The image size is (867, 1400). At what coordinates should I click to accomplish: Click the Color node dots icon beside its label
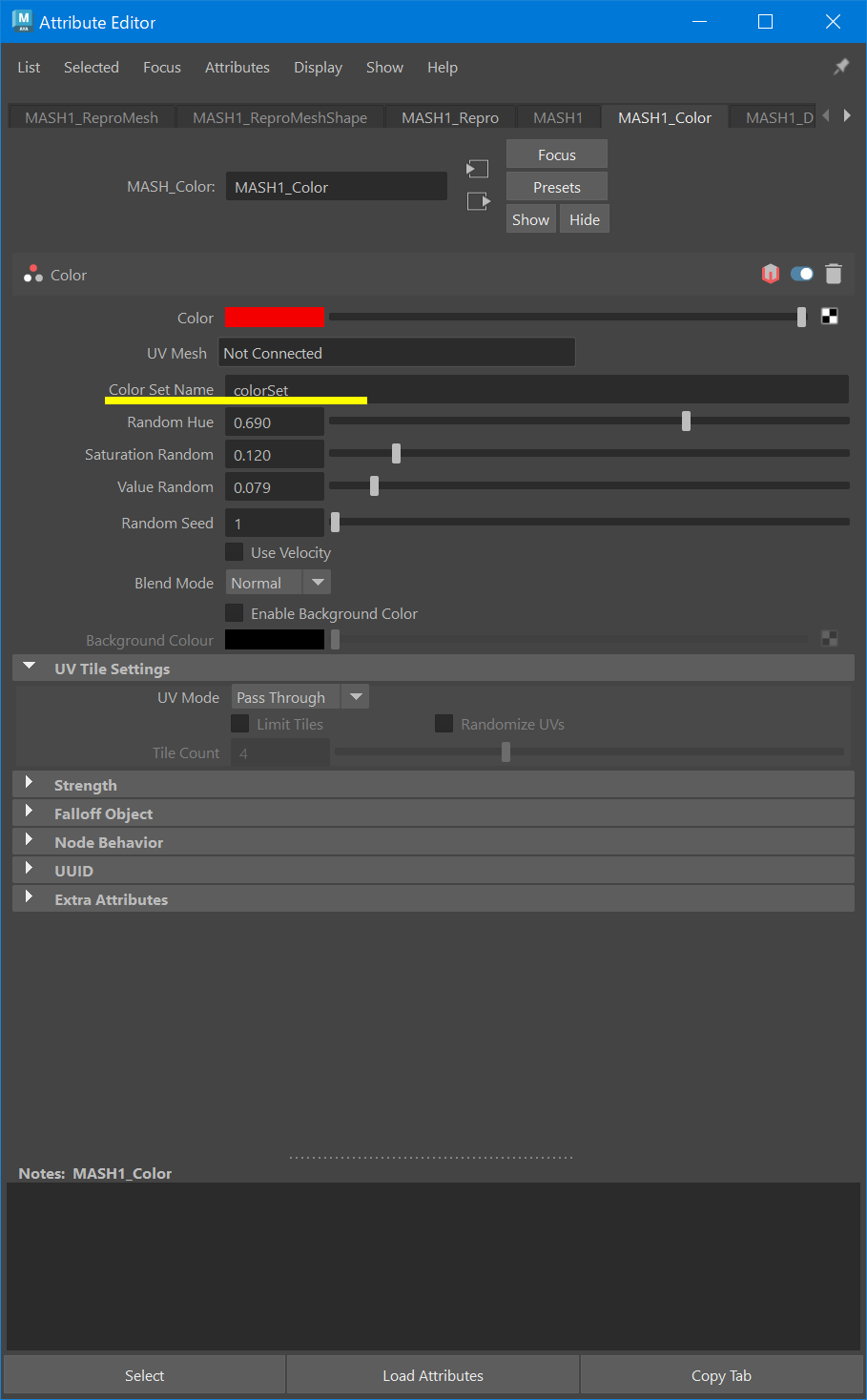tap(32, 274)
